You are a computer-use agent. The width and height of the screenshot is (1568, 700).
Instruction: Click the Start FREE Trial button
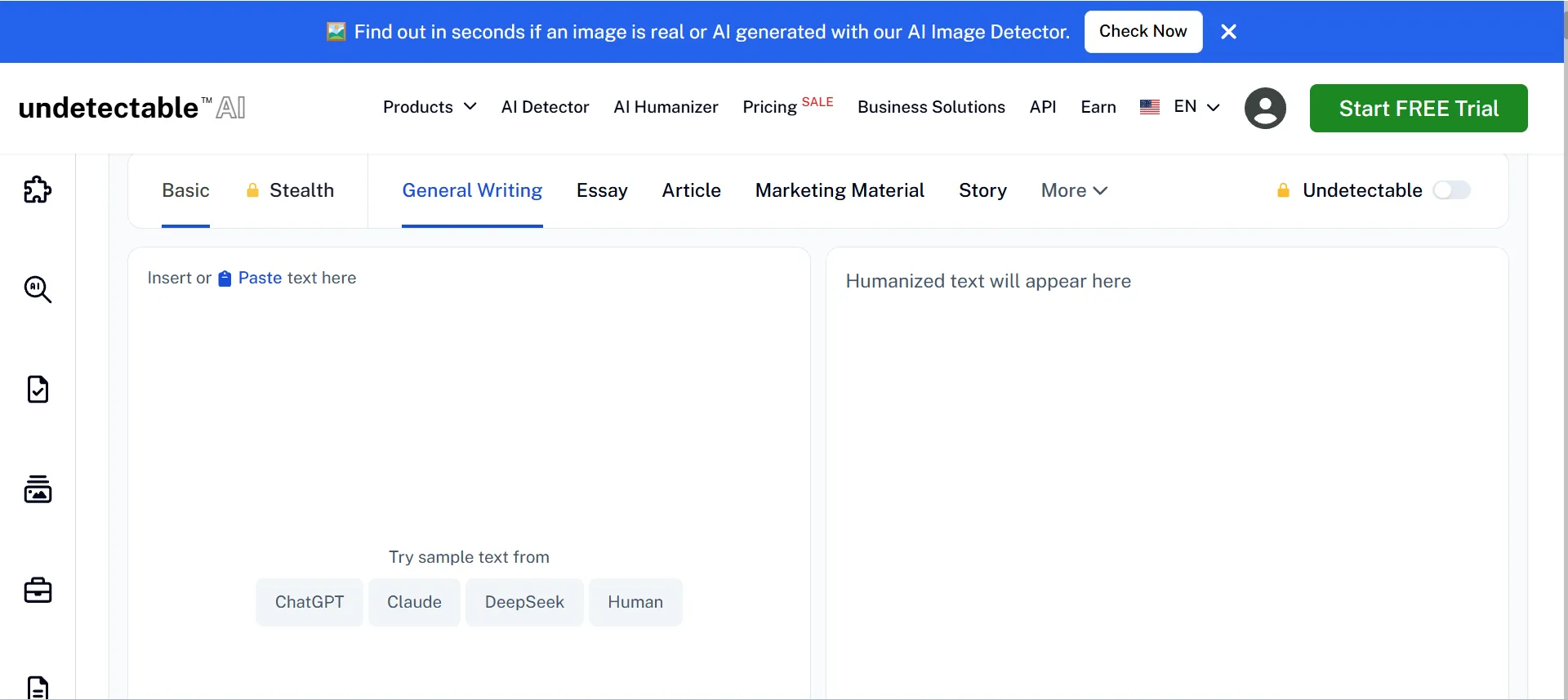click(x=1419, y=108)
